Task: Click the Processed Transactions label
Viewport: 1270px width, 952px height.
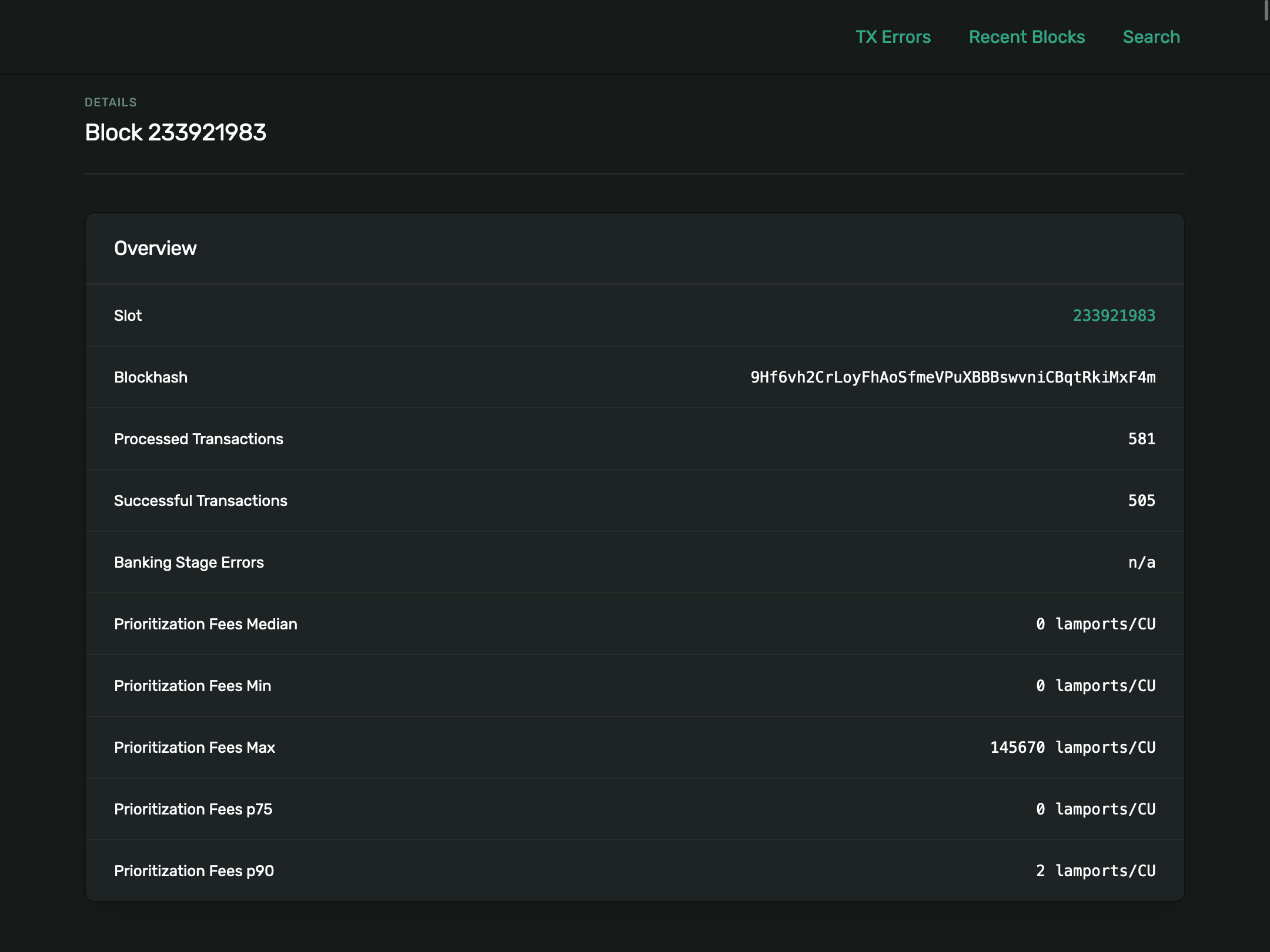Action: point(199,439)
